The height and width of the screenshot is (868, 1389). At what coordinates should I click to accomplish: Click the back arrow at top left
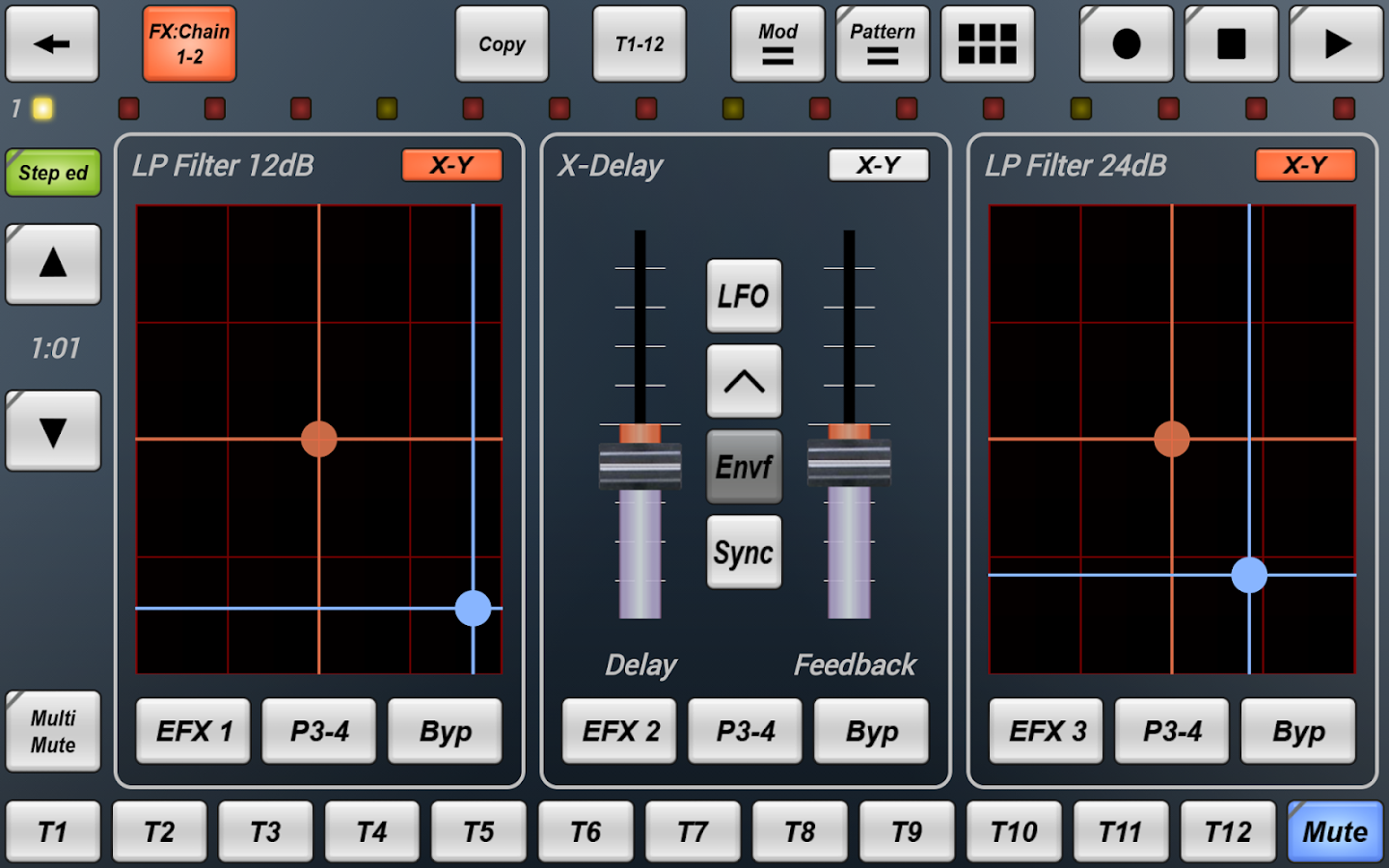51,43
